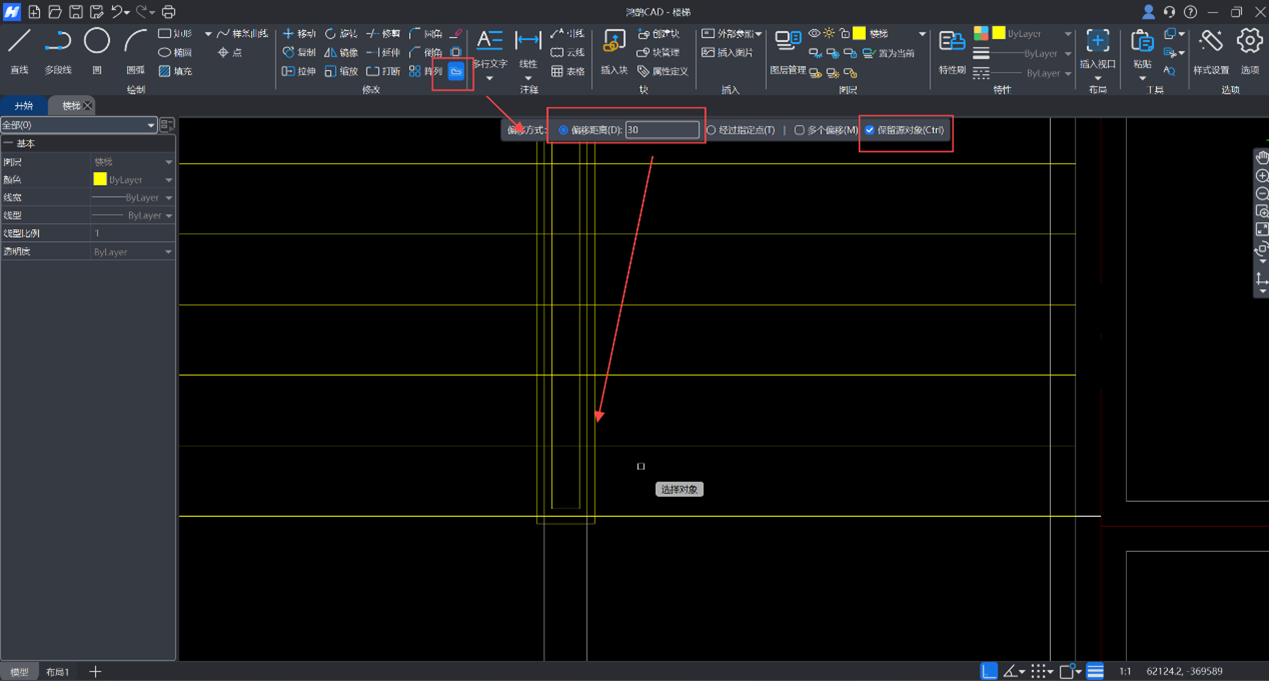Enable the 多个偏移(M) checkbox
This screenshot has width=1269, height=681.
pyautogui.click(x=799, y=130)
